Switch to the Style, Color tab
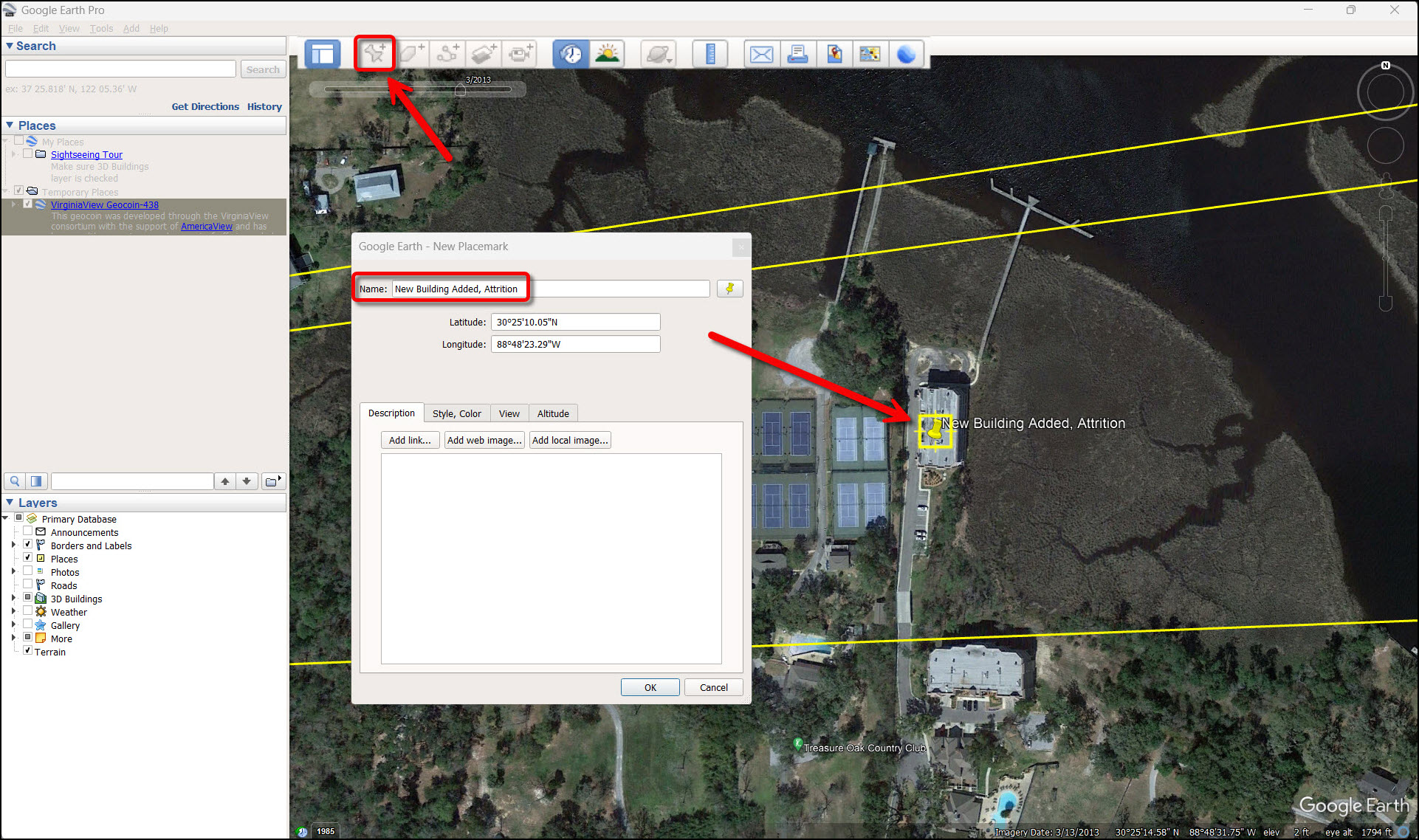This screenshot has width=1419, height=840. click(x=457, y=413)
